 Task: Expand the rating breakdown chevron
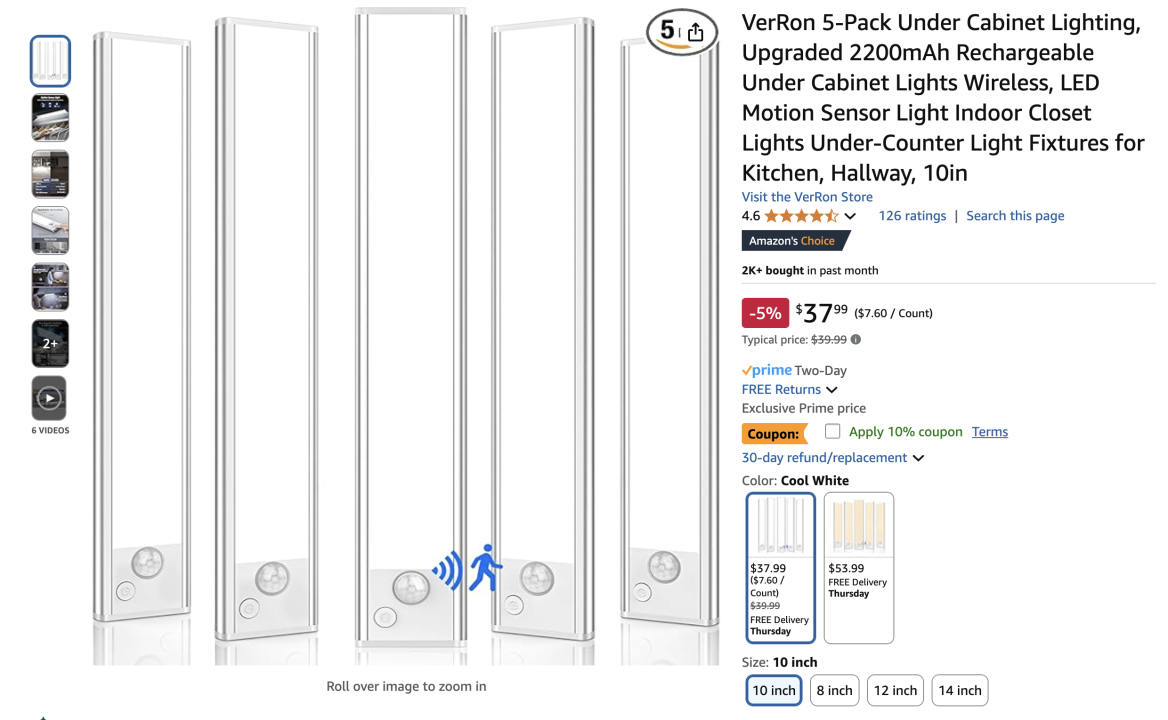pyautogui.click(x=850, y=216)
